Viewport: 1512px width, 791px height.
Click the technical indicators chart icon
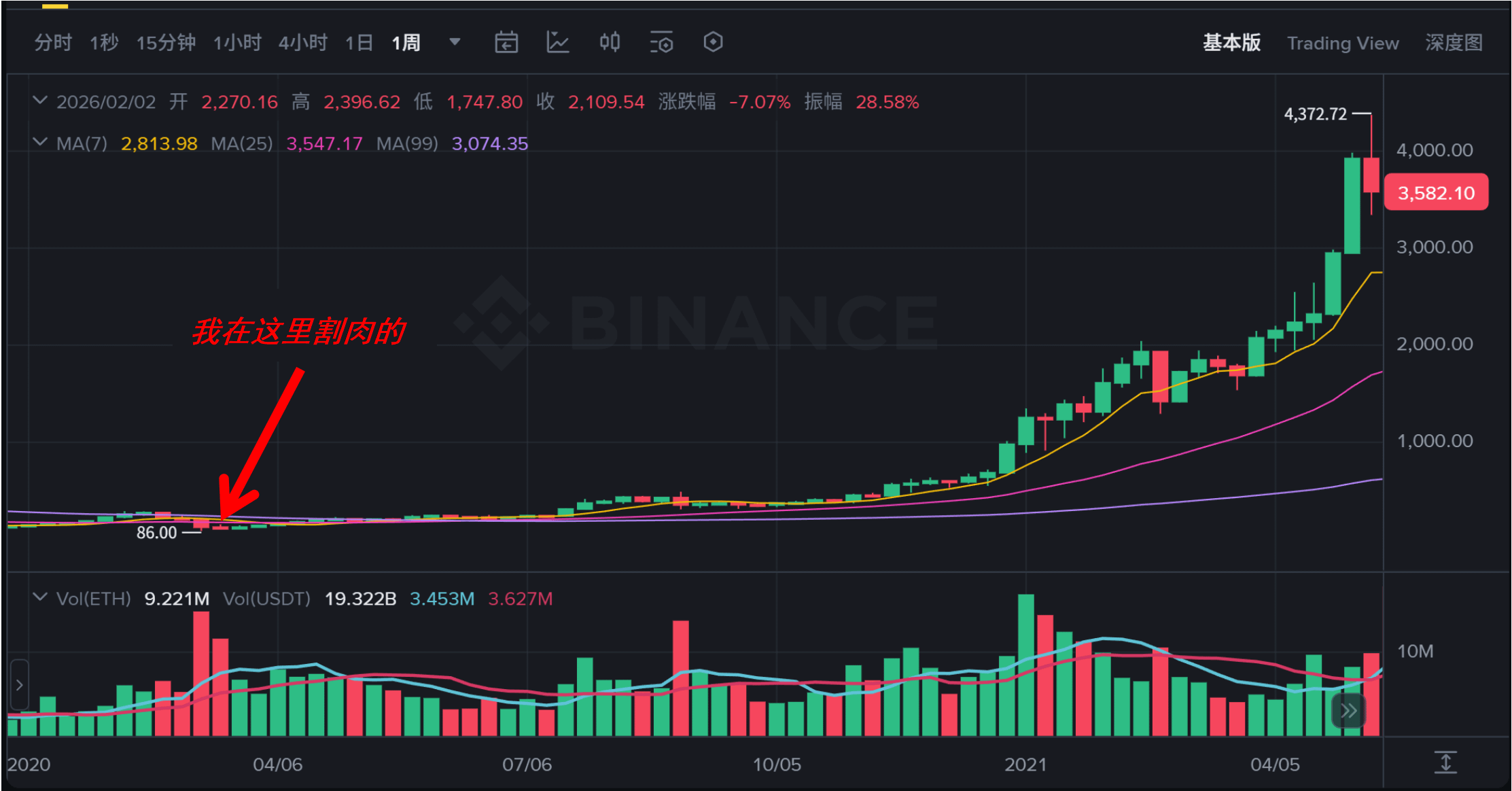coord(558,43)
